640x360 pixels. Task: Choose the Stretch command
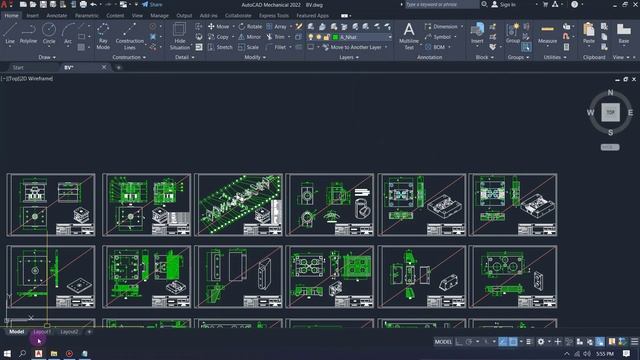[220, 47]
